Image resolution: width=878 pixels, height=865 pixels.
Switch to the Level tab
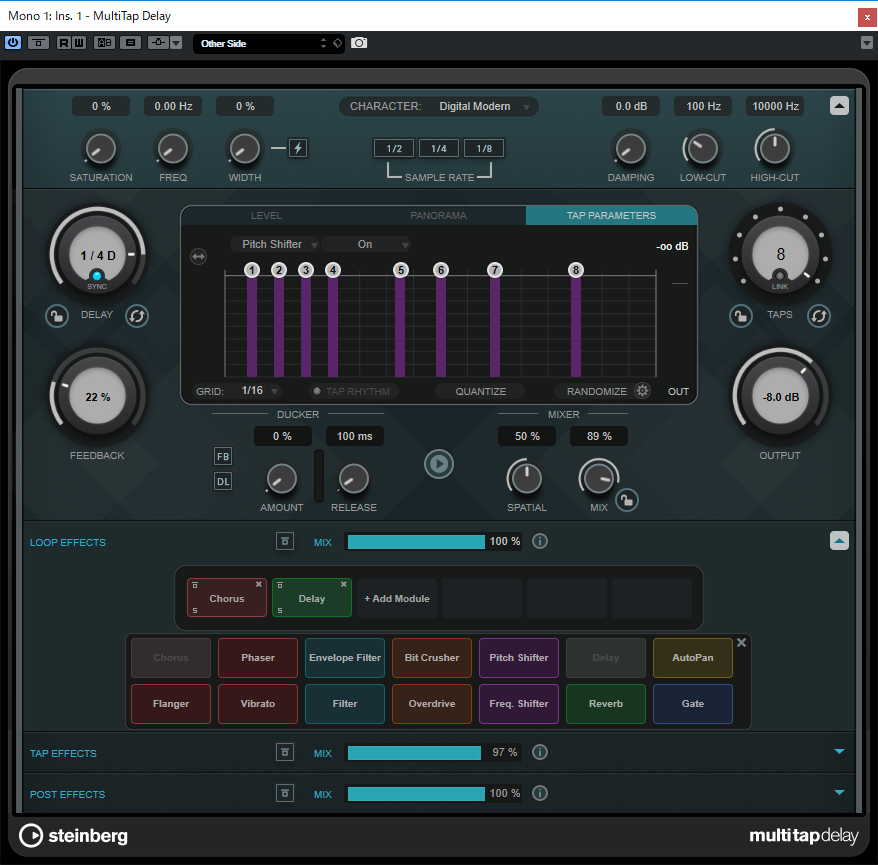[267, 216]
